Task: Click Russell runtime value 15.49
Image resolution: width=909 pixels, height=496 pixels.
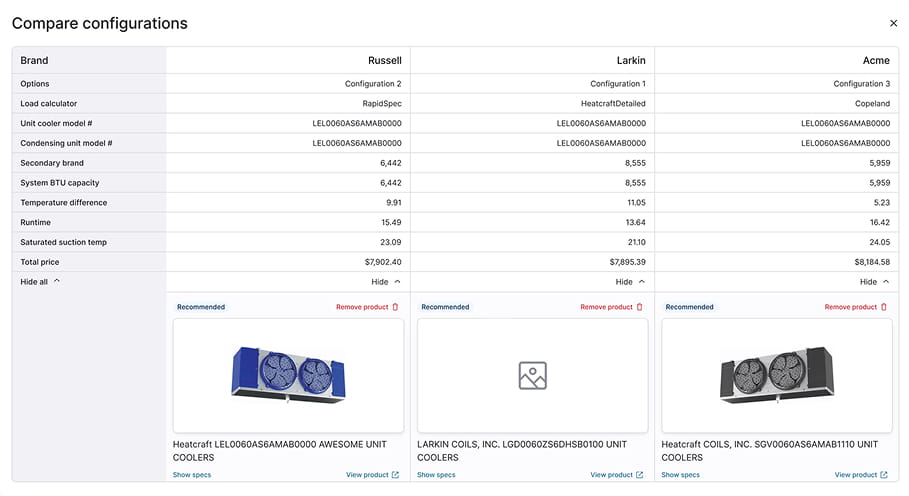Action: 391,222
